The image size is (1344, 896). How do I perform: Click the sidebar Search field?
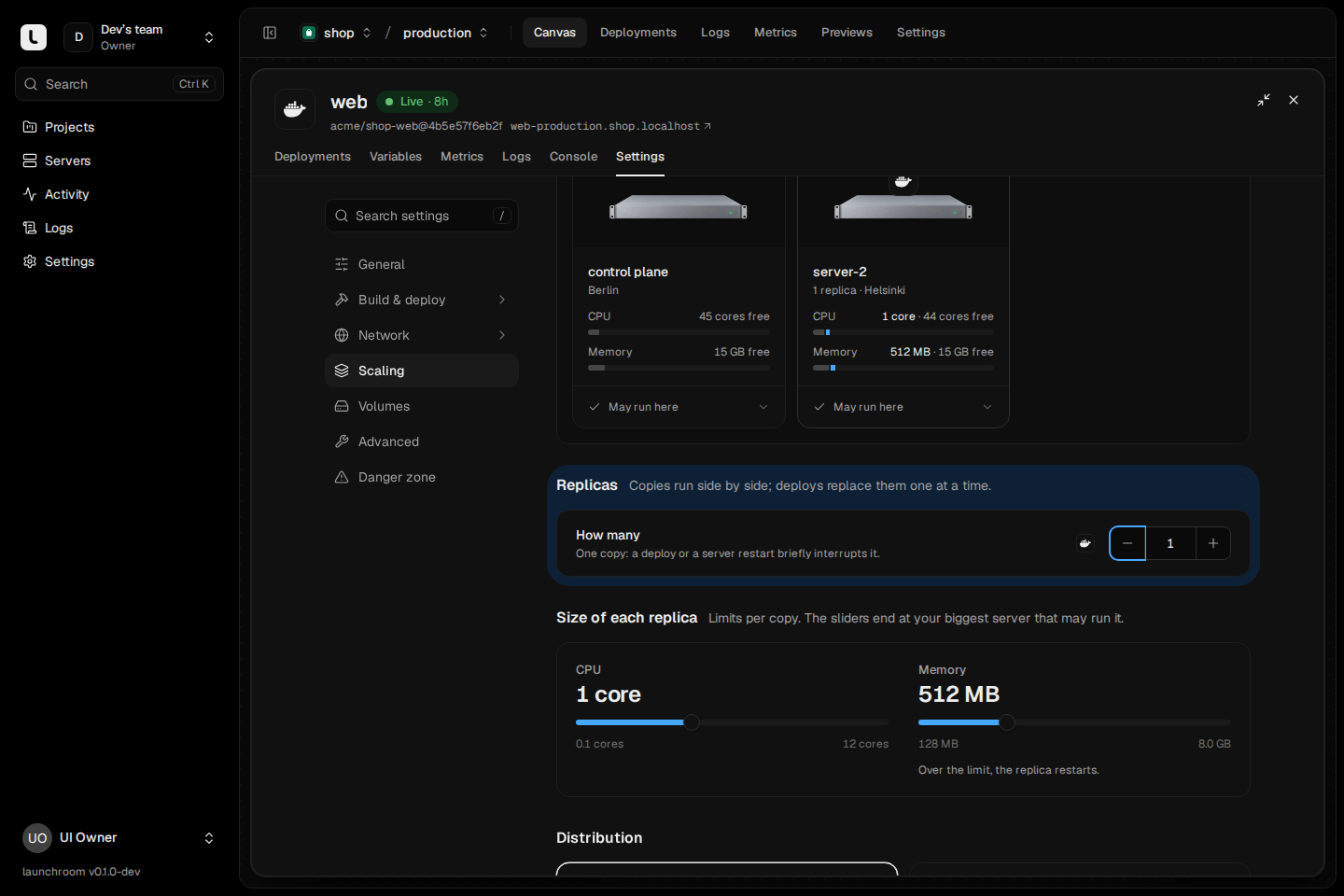(x=119, y=84)
